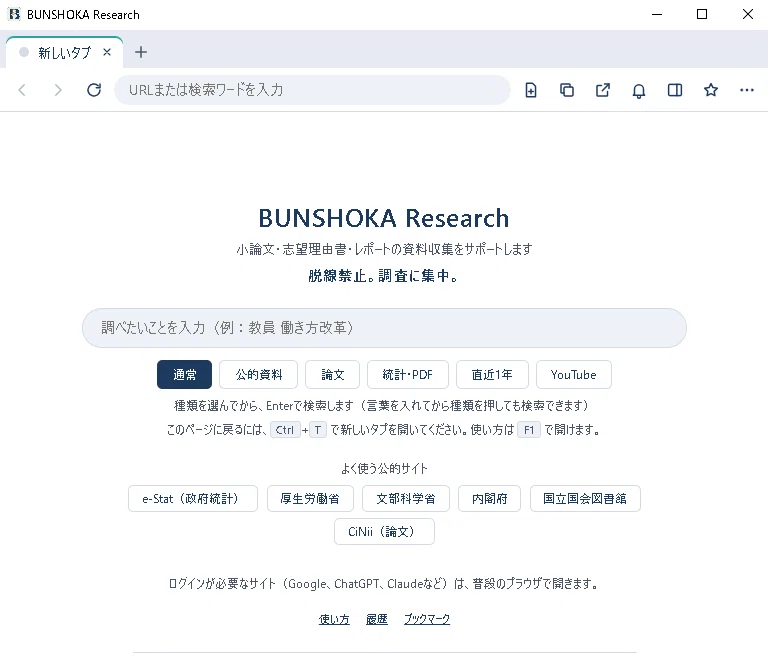Open CiNii（論文）site
Image resolution: width=768 pixels, height=660 pixels.
point(384,531)
